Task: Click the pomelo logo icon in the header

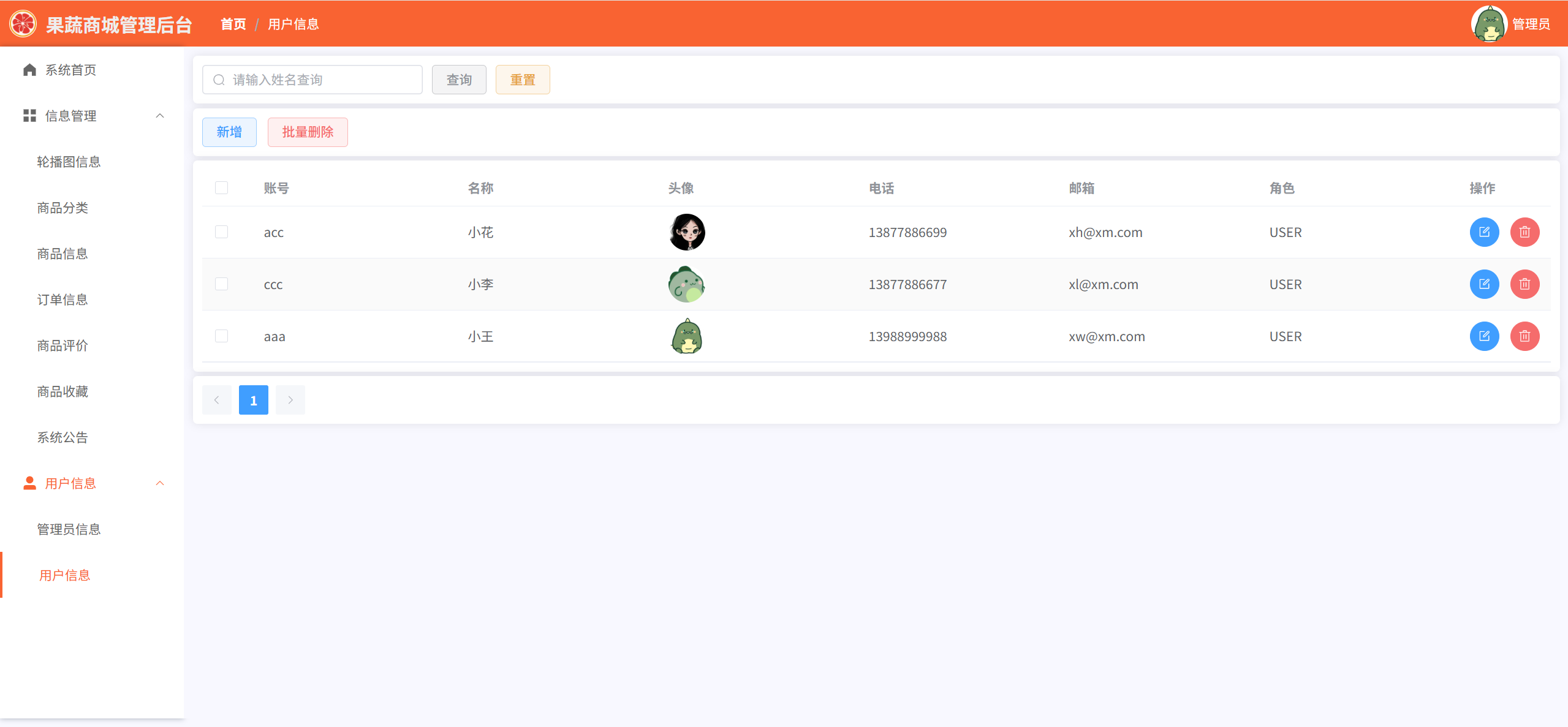Action: click(x=23, y=24)
